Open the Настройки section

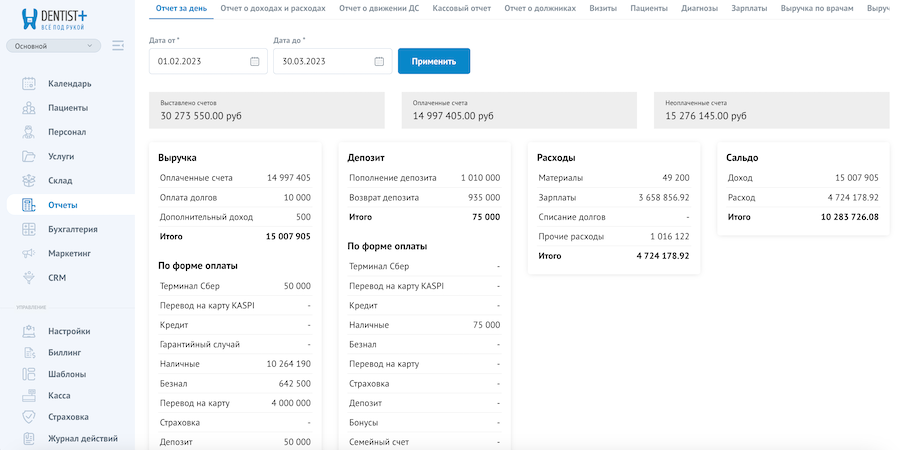(68, 331)
